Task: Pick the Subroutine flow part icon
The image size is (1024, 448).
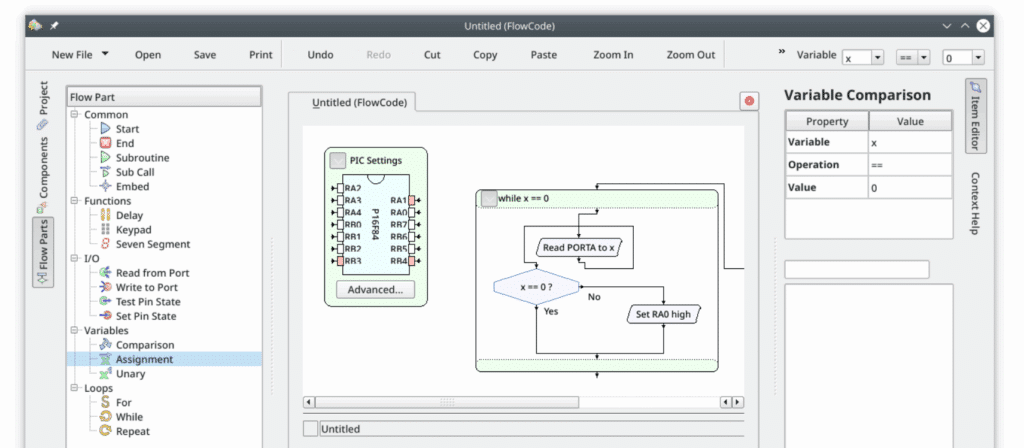Action: [105, 158]
